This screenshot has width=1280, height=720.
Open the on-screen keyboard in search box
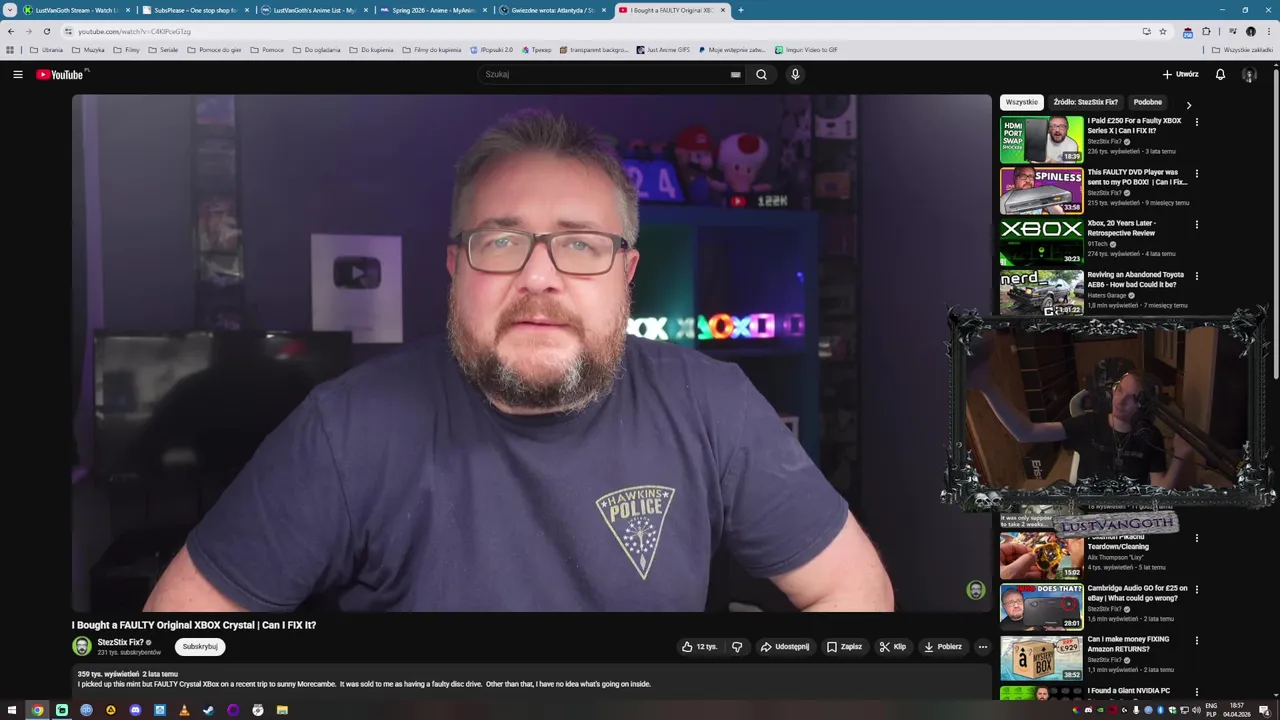pyautogui.click(x=735, y=74)
